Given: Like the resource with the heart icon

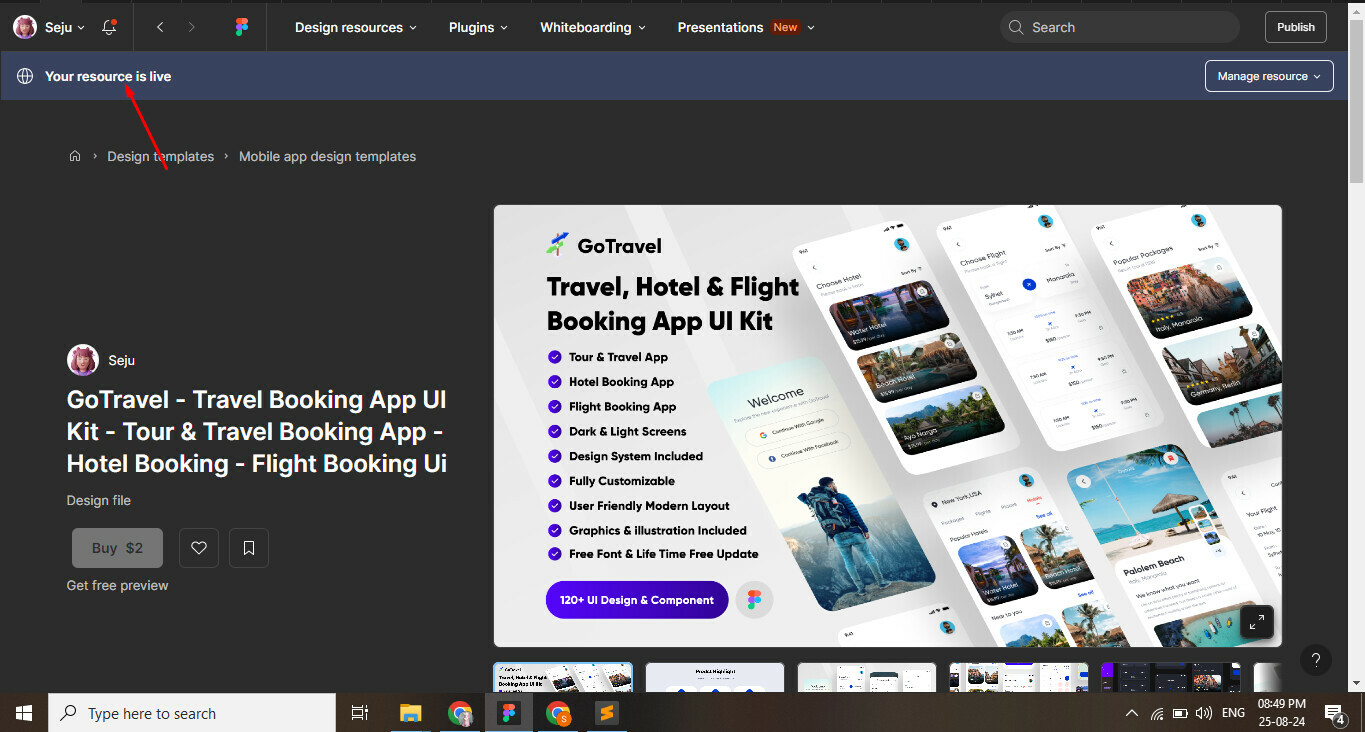Looking at the screenshot, I should 199,548.
